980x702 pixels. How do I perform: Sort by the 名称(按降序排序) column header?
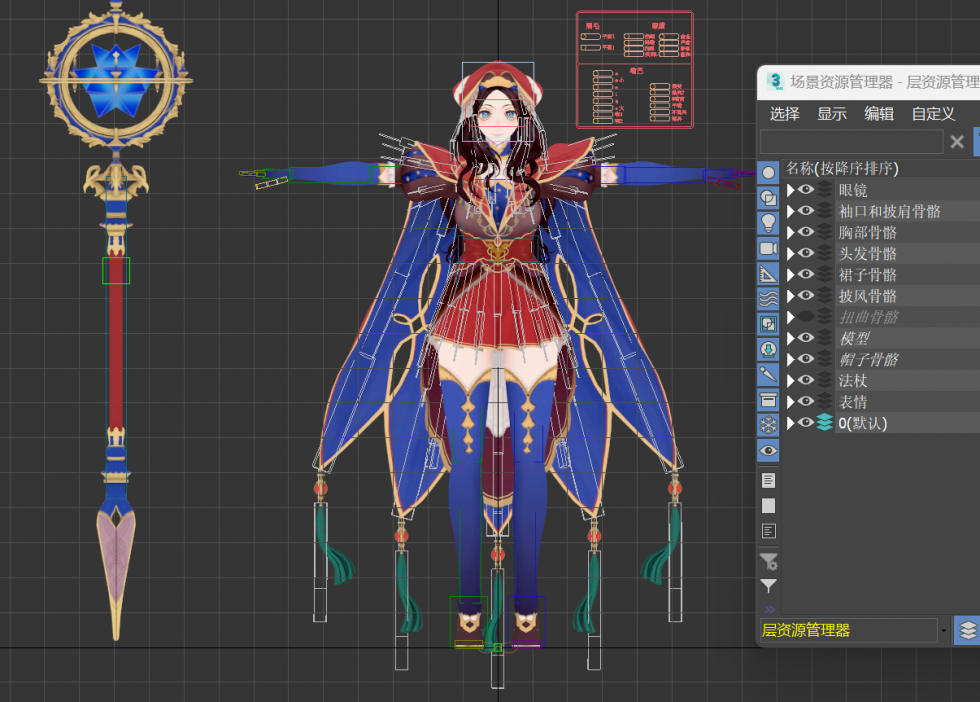[842, 168]
